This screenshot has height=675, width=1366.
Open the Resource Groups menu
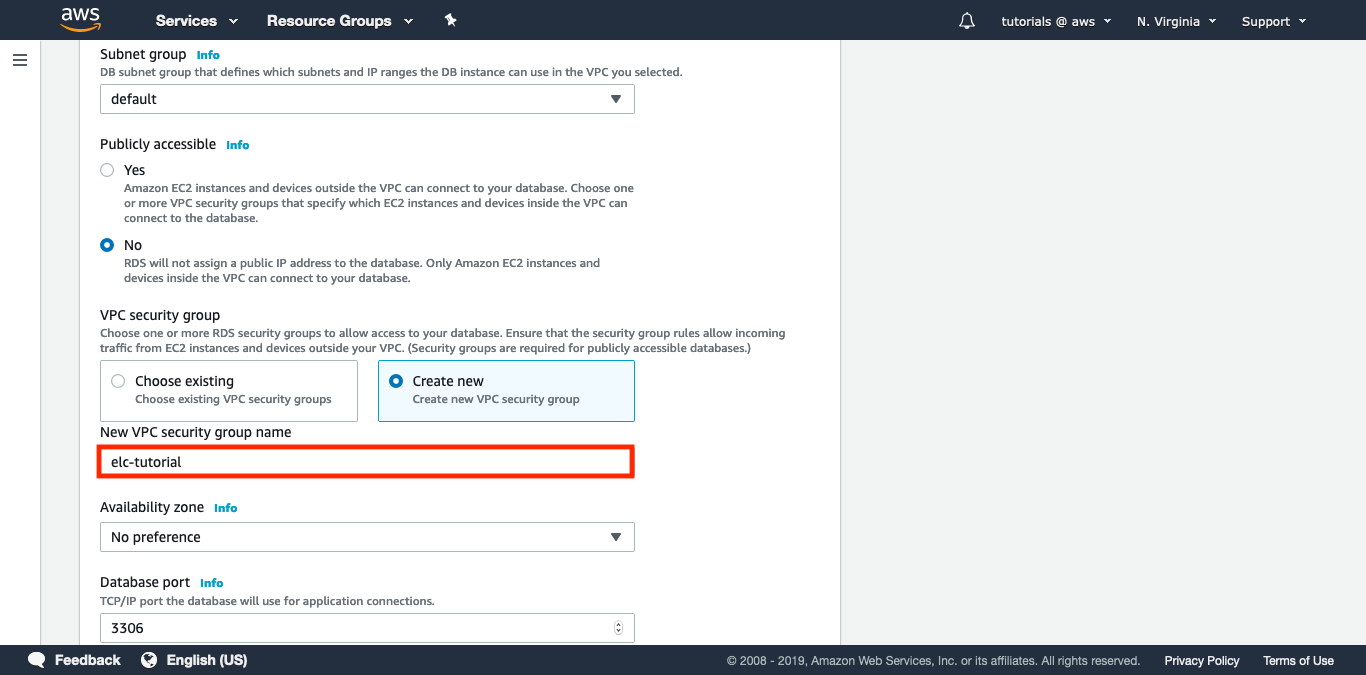pyautogui.click(x=340, y=21)
